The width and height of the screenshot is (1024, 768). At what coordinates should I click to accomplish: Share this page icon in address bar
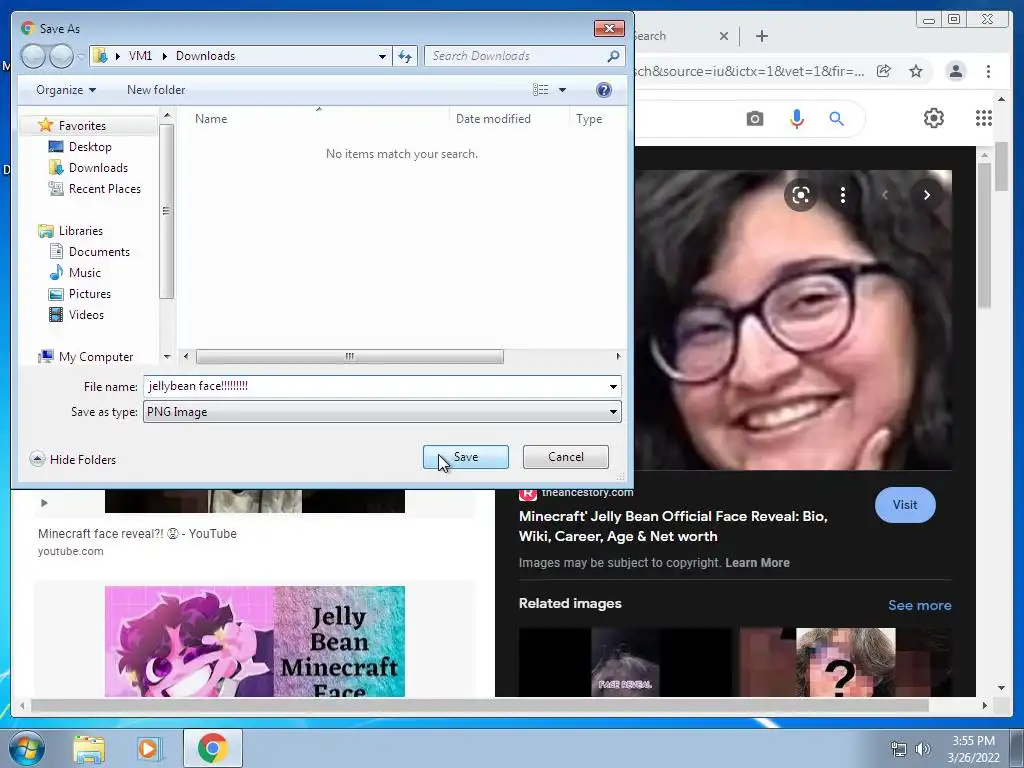coord(883,71)
